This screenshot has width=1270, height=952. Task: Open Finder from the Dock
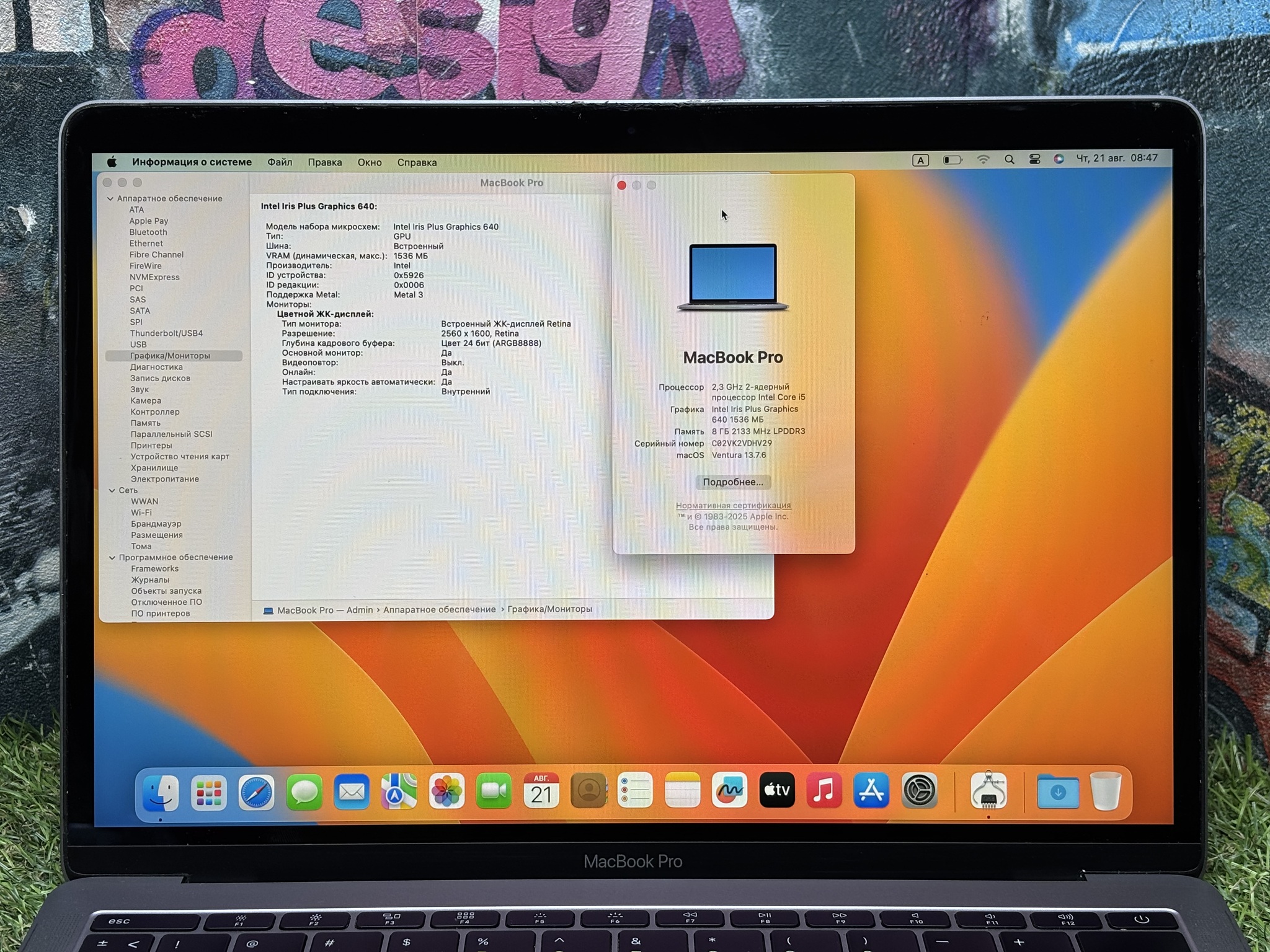161,793
